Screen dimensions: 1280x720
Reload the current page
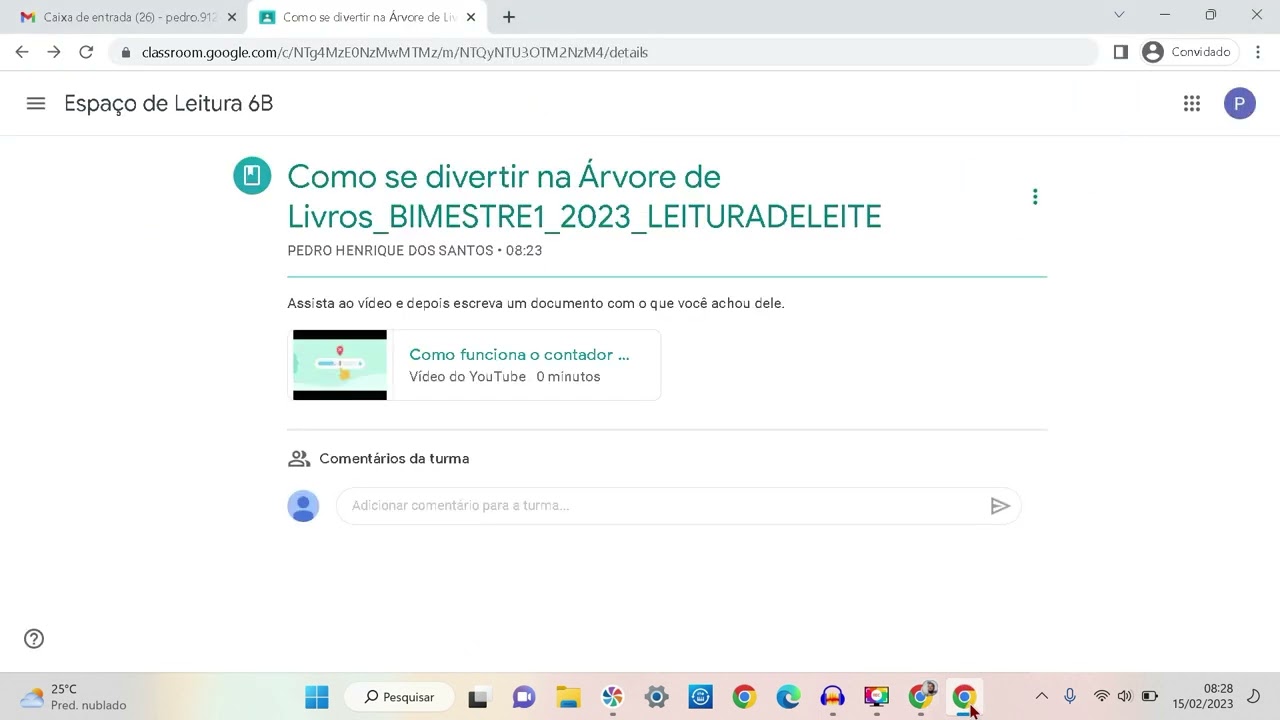point(86,52)
